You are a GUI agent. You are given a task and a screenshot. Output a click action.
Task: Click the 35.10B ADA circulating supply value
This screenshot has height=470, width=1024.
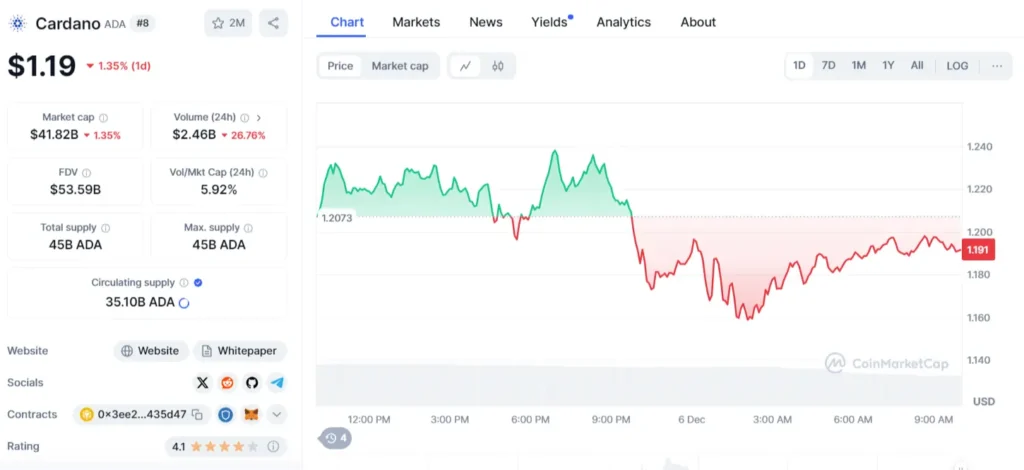140,302
